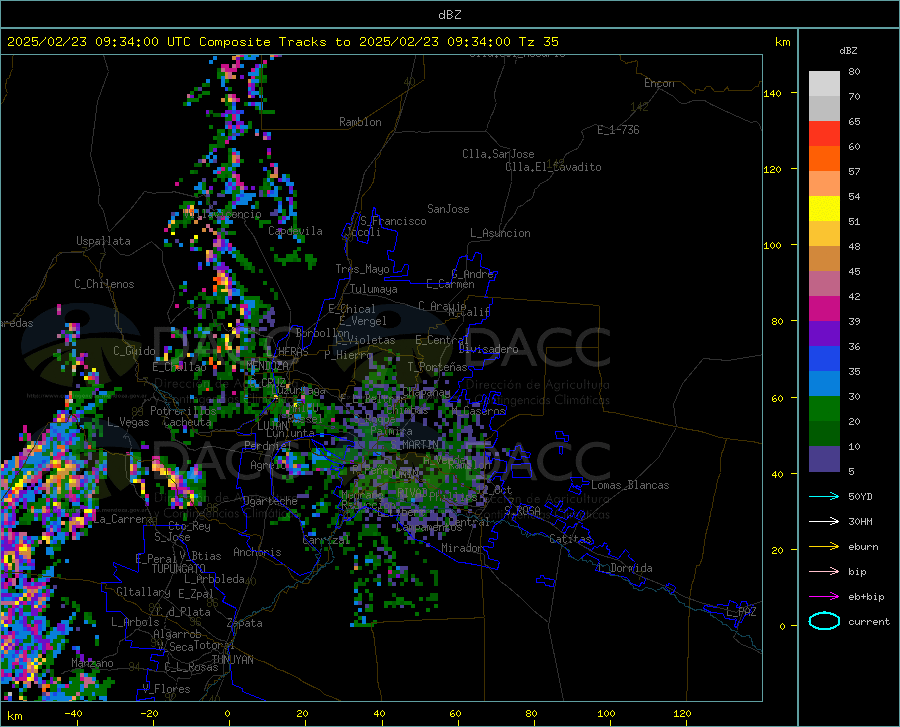The image size is (900, 727).
Task: Select the gray 65-70 dBZ swatch
Action: 824,109
